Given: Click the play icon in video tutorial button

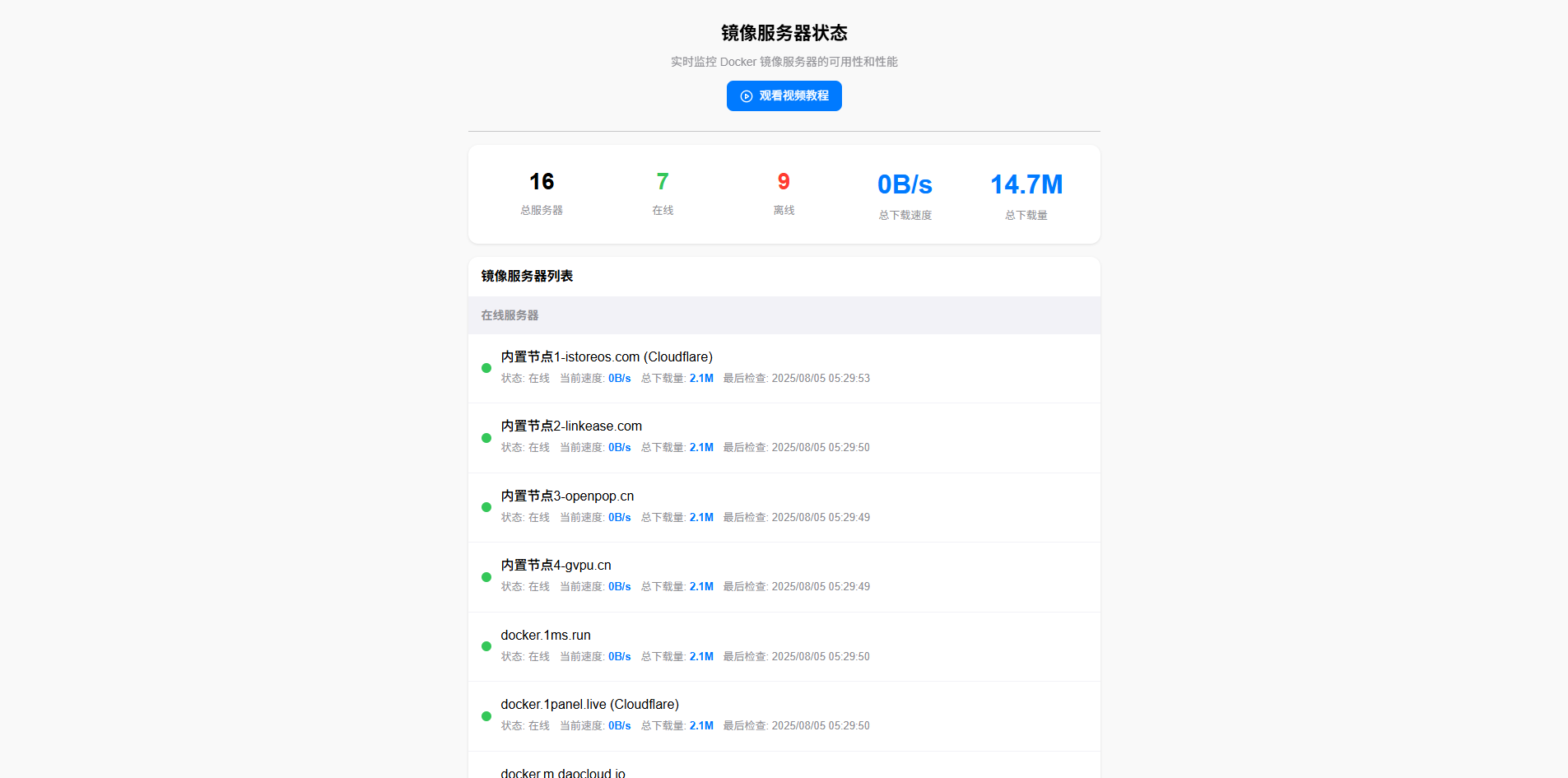Looking at the screenshot, I should 747,96.
